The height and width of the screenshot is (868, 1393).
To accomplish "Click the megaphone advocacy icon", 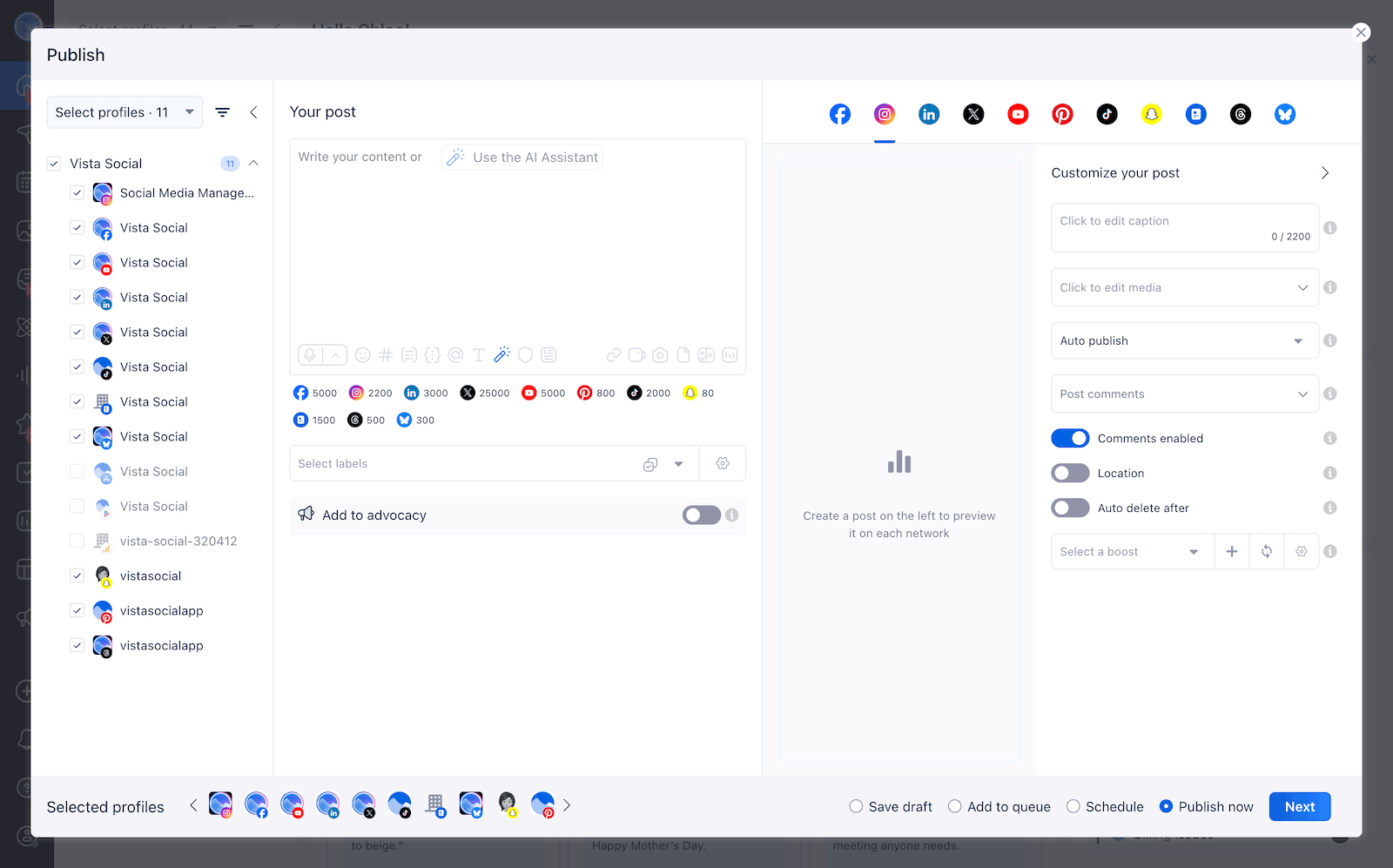I will pyautogui.click(x=306, y=514).
